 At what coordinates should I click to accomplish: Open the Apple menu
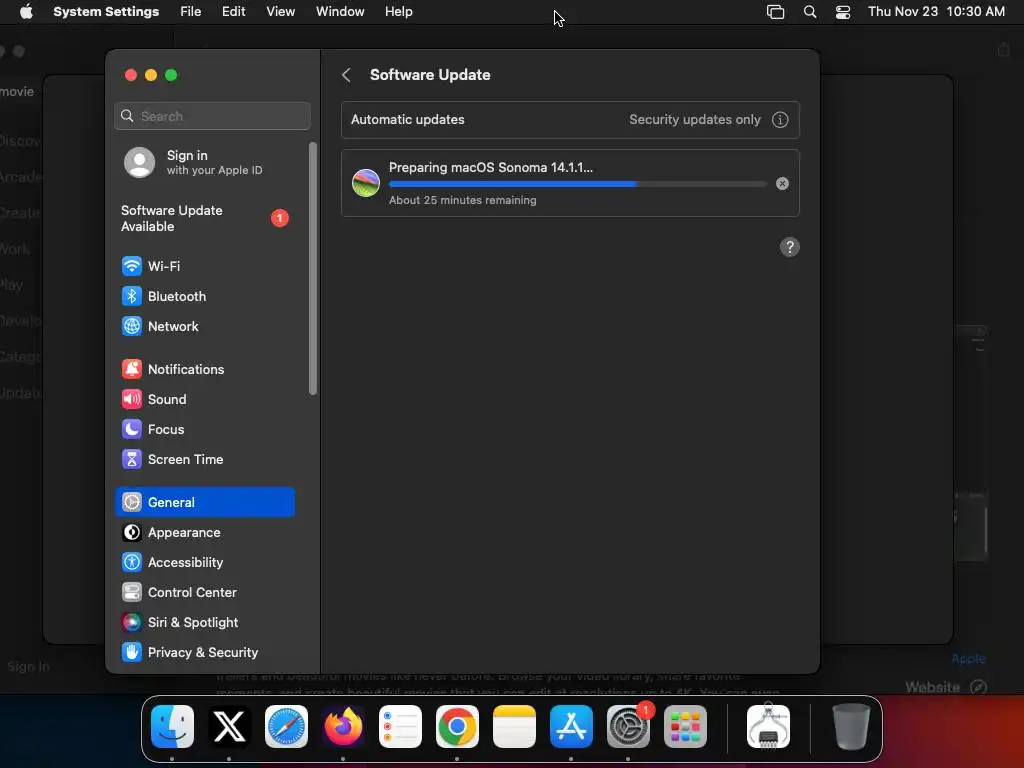pos(26,12)
